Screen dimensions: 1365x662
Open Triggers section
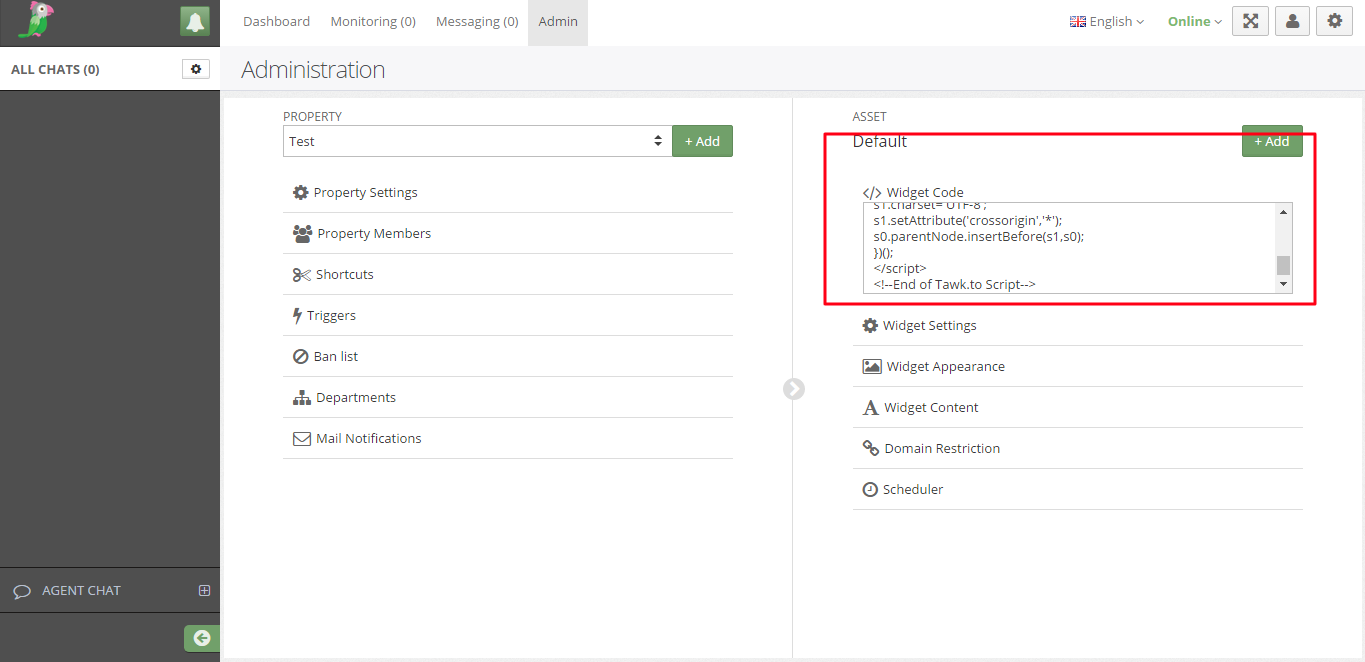pos(508,315)
